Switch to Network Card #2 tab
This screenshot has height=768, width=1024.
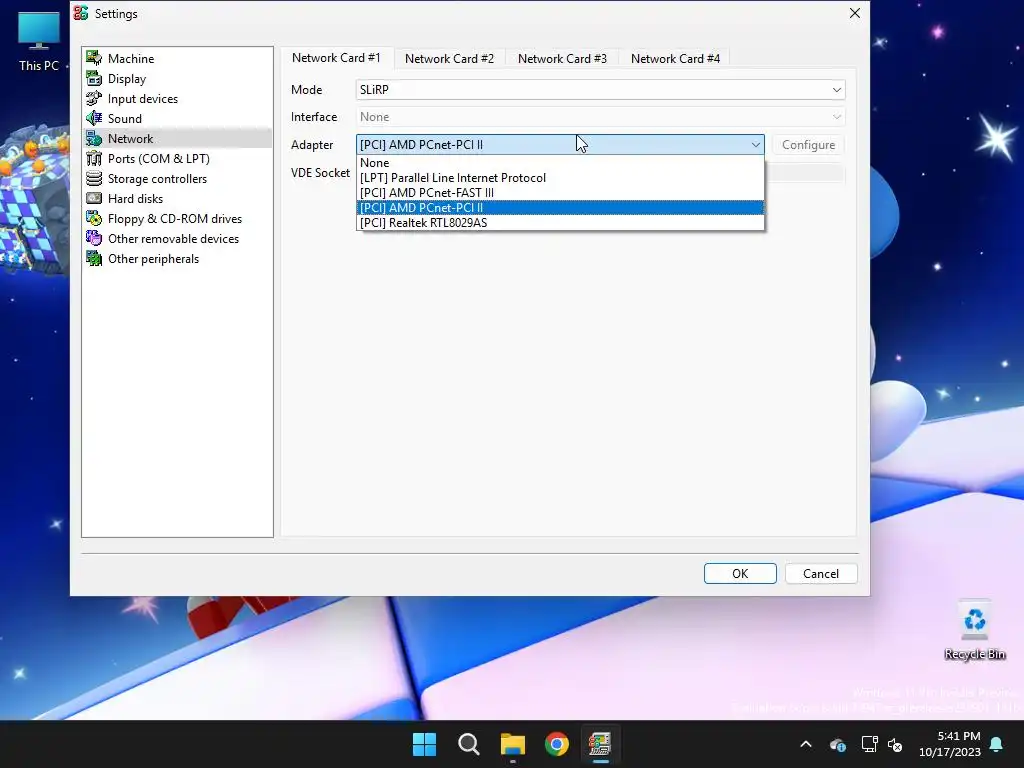(449, 59)
